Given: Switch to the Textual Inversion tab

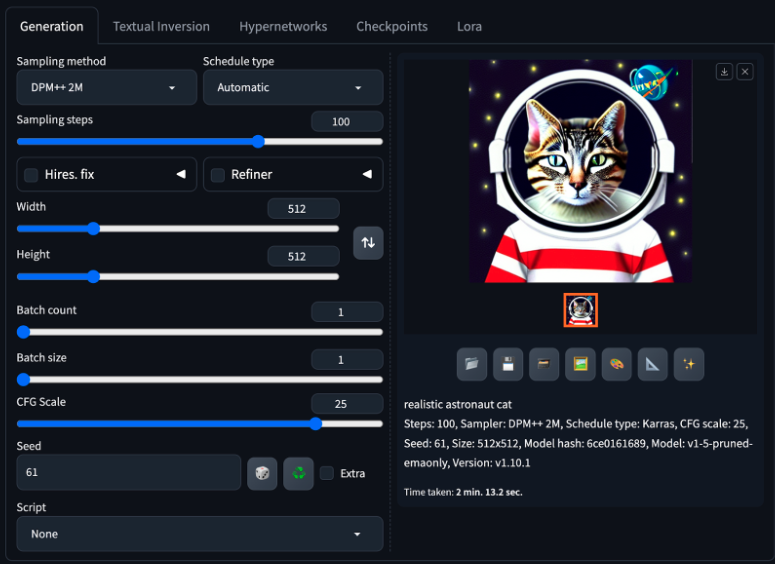Looking at the screenshot, I should (x=161, y=26).
